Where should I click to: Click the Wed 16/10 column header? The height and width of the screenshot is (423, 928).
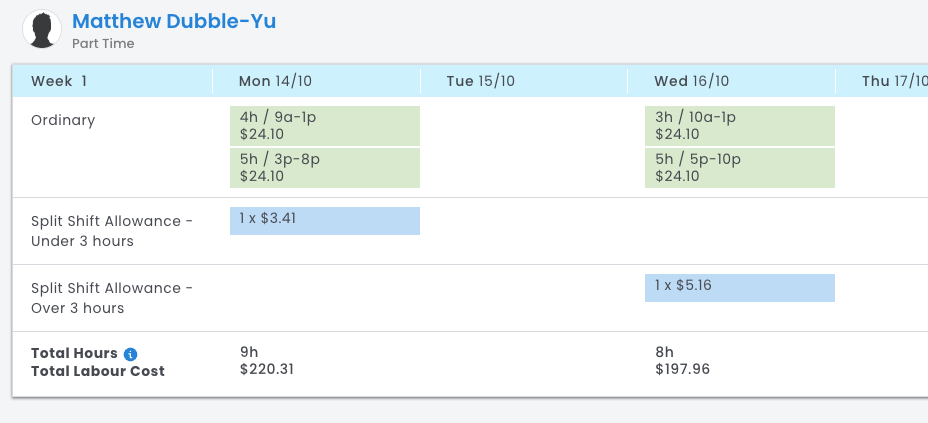click(692, 81)
